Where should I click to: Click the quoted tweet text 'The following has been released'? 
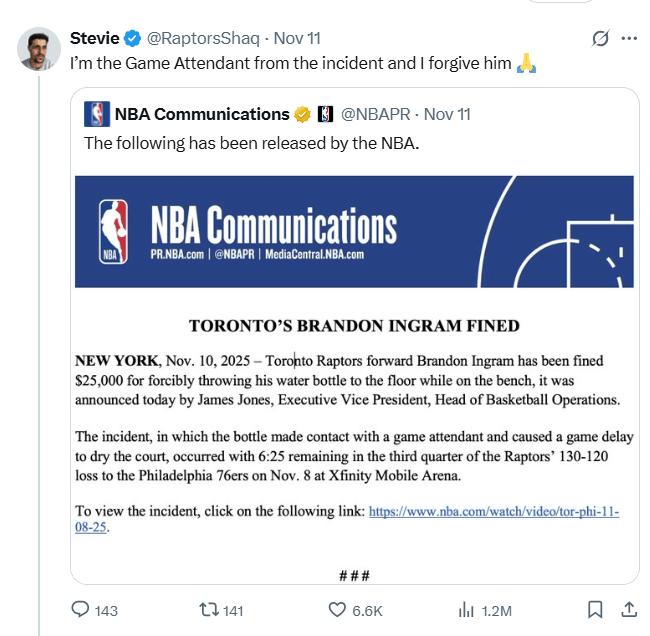(x=251, y=143)
